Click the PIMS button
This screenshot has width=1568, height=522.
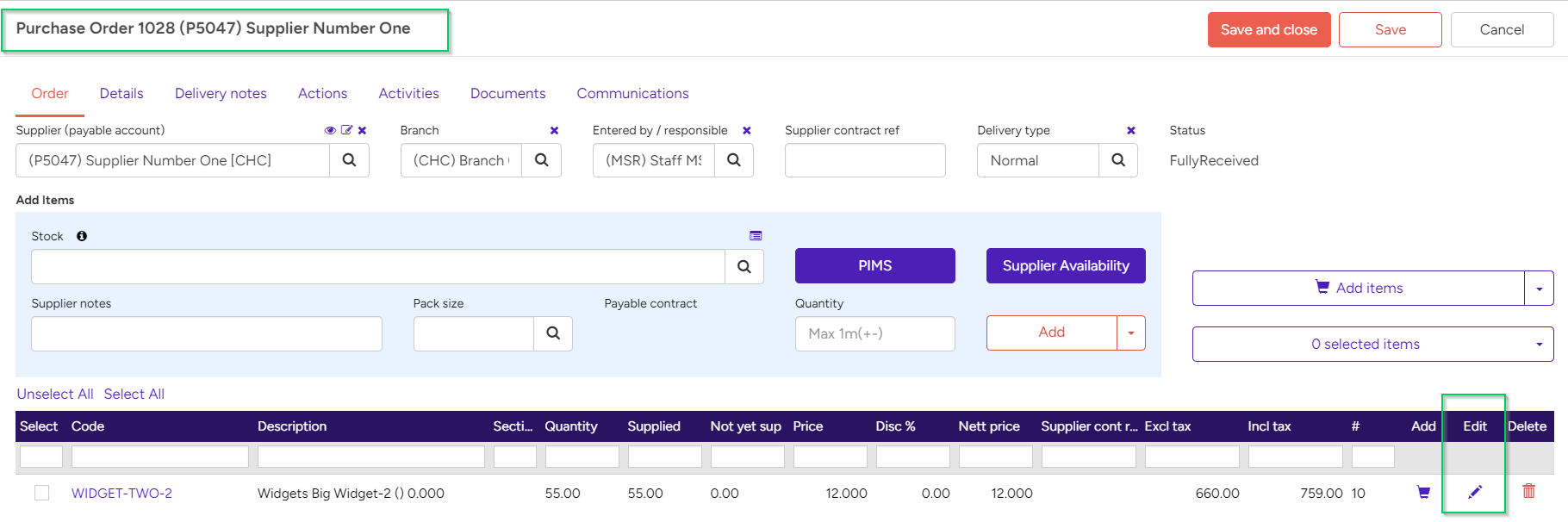click(x=874, y=265)
